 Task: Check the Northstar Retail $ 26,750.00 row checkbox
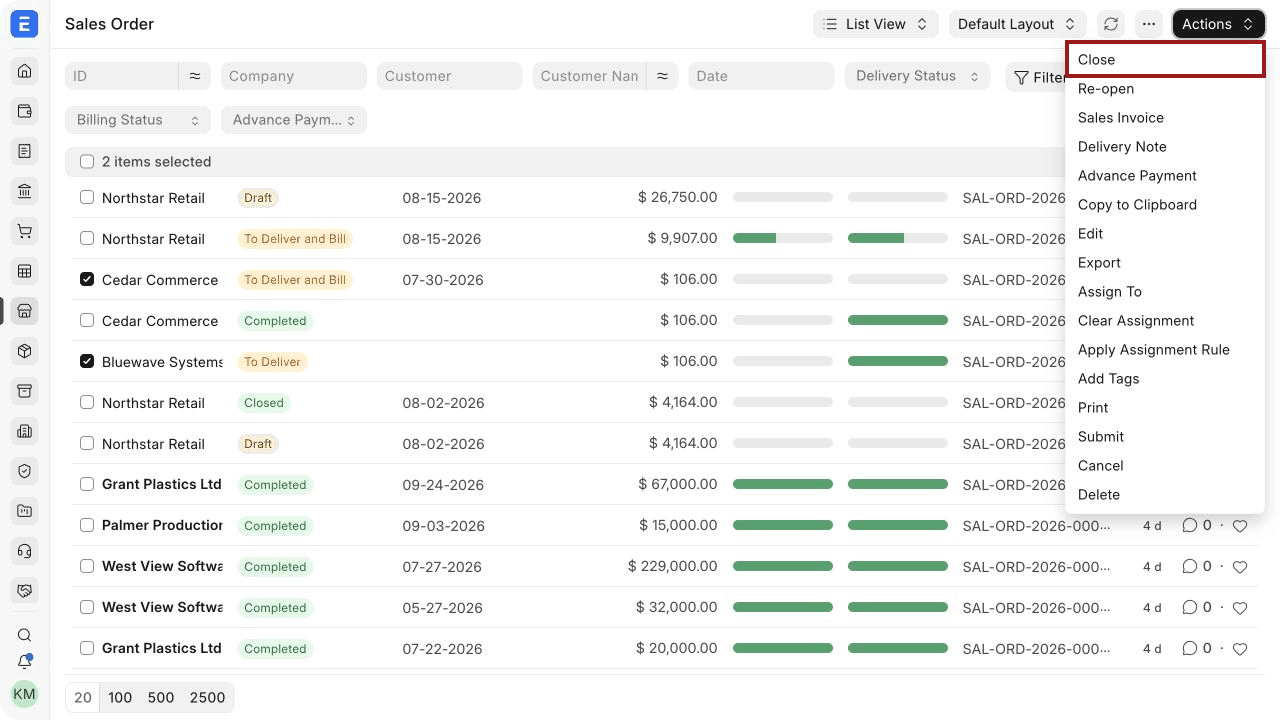pos(87,198)
